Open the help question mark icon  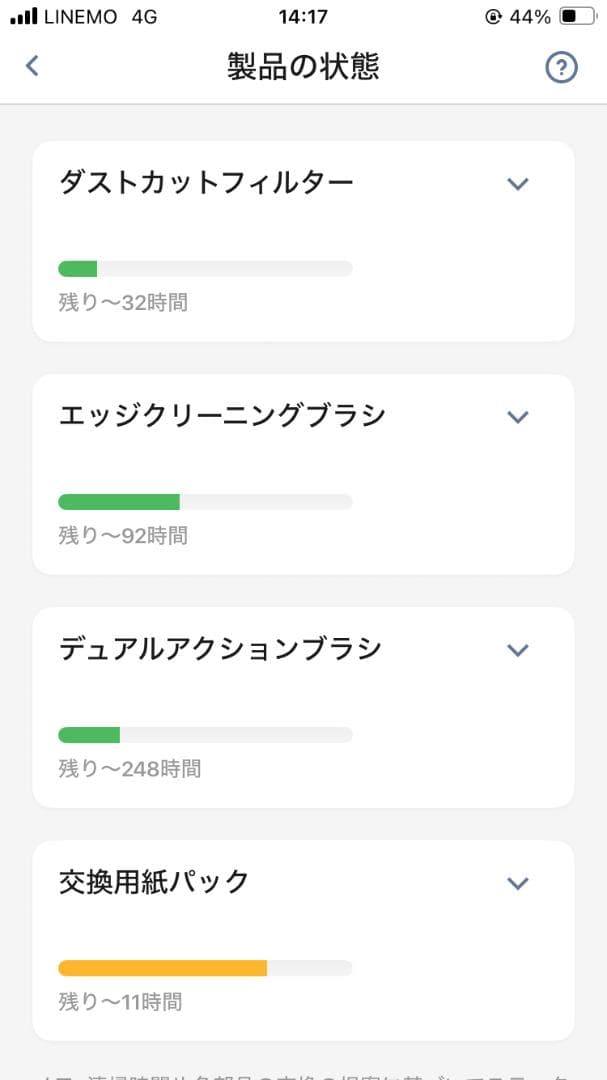[x=561, y=67]
